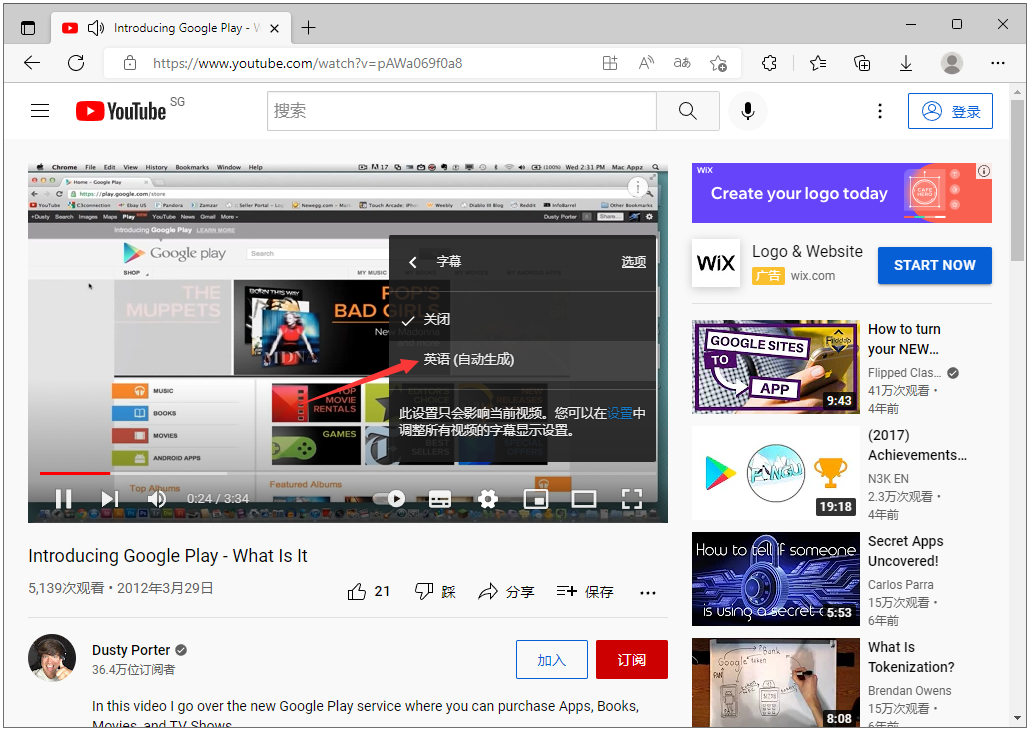This screenshot has width=1032, height=730.
Task: Subscribe with the 订阅 button
Action: pyautogui.click(x=632, y=660)
